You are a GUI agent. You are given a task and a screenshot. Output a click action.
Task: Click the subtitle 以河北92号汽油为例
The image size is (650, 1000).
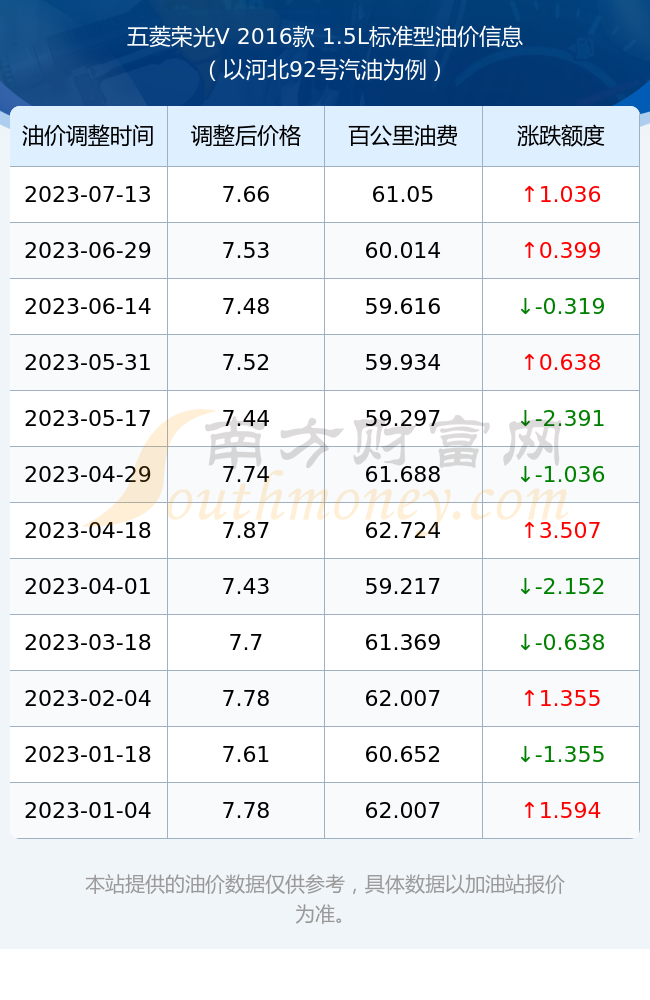point(325,70)
